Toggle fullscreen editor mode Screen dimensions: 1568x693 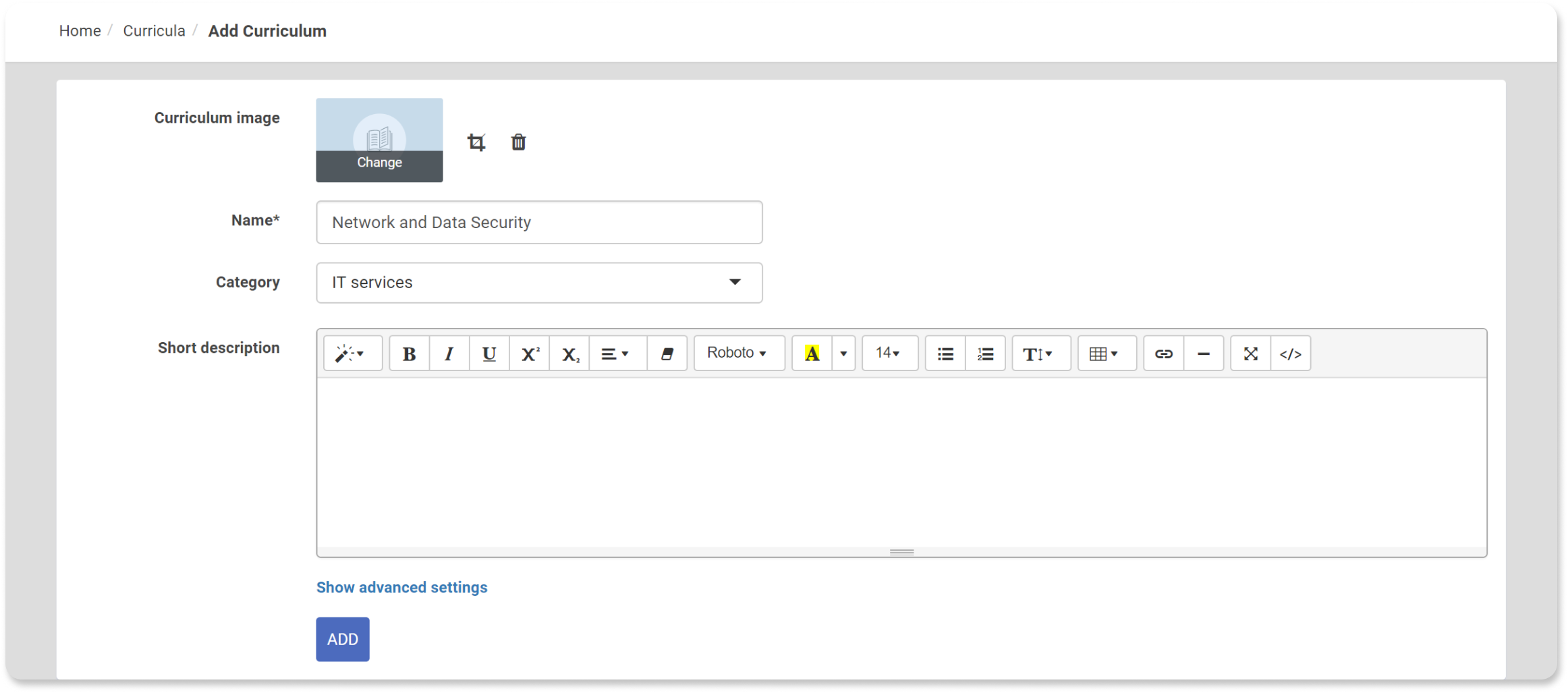tap(1251, 354)
